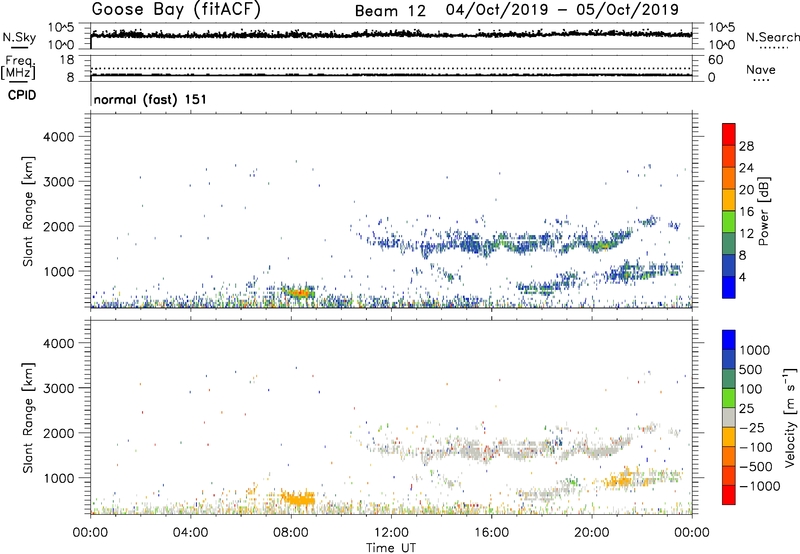
Task: Click the 'CPID' row label
Action: point(22,95)
